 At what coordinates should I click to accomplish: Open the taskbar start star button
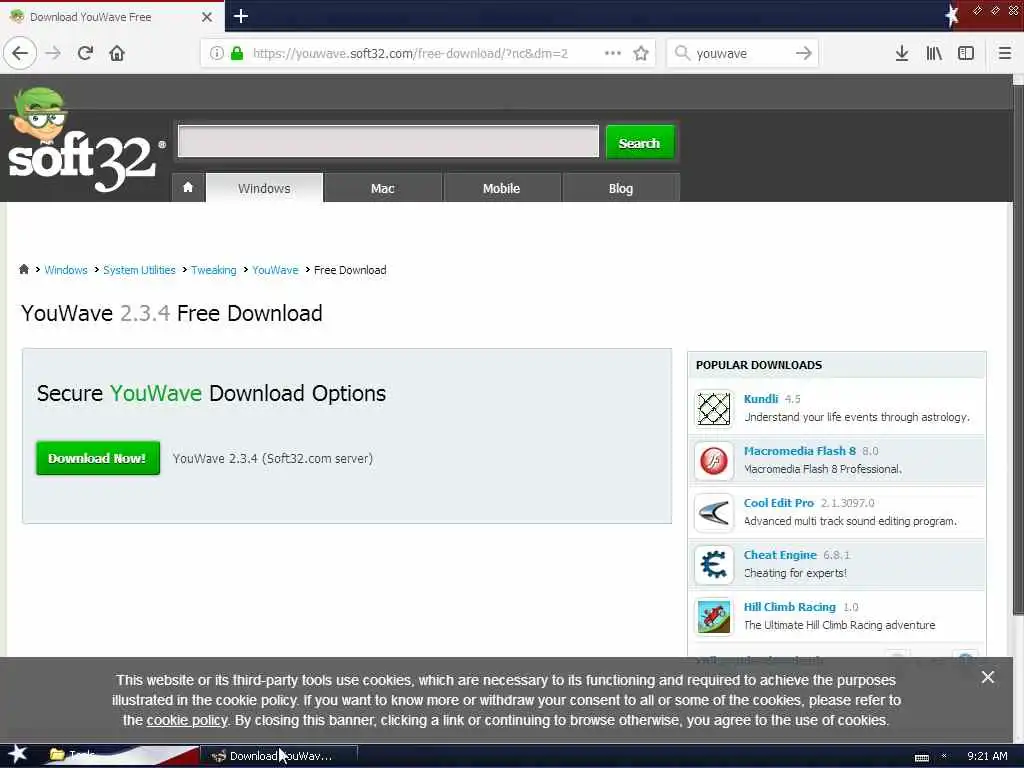click(18, 755)
